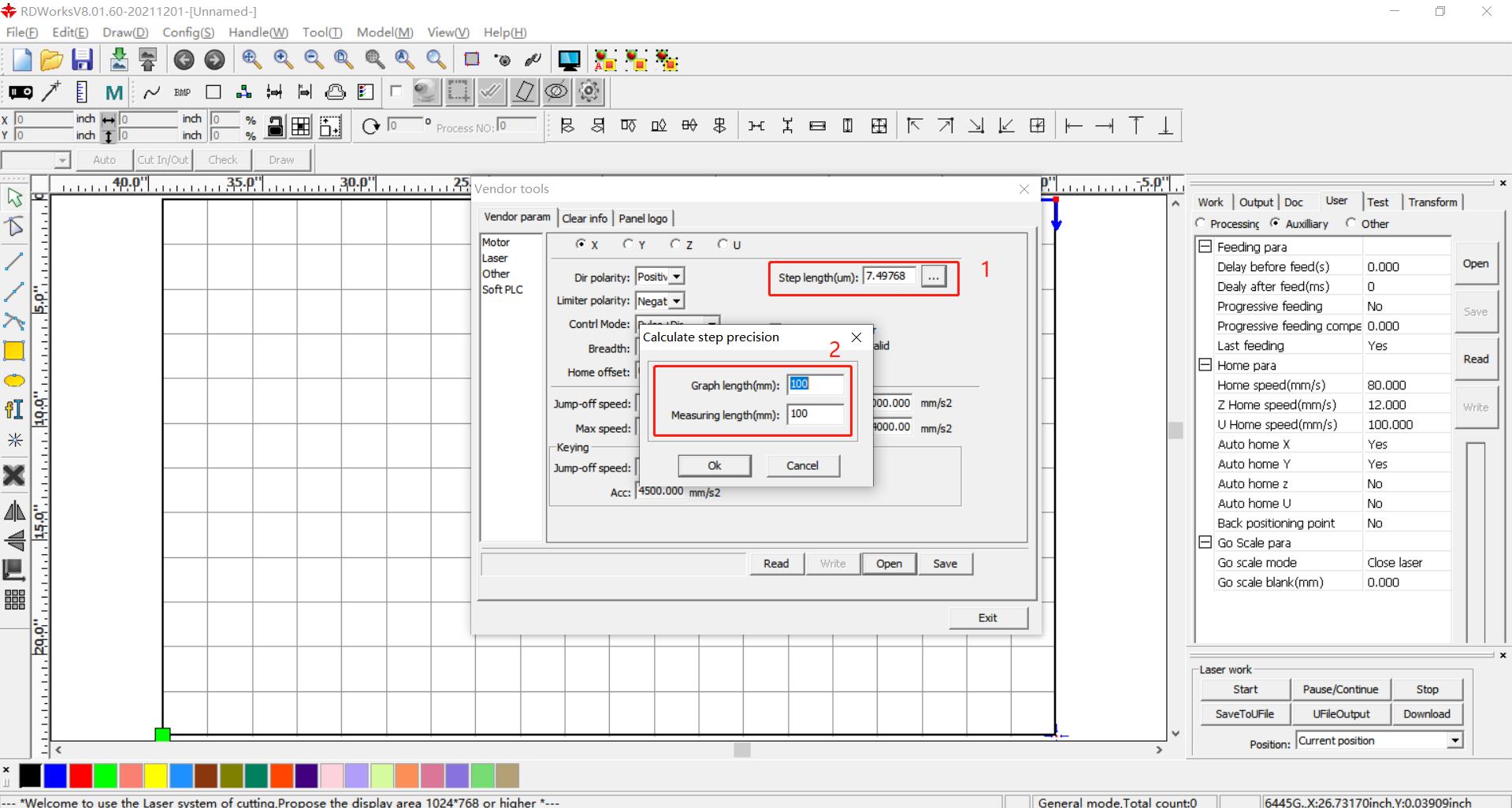The height and width of the screenshot is (808, 1512).
Task: Pick the yellow color swatch
Action: pyautogui.click(x=156, y=776)
